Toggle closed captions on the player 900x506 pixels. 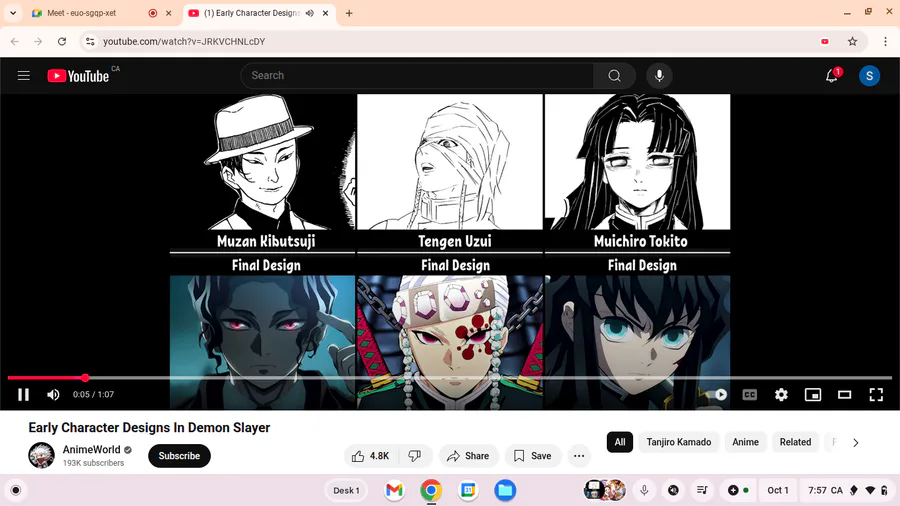[x=750, y=395]
